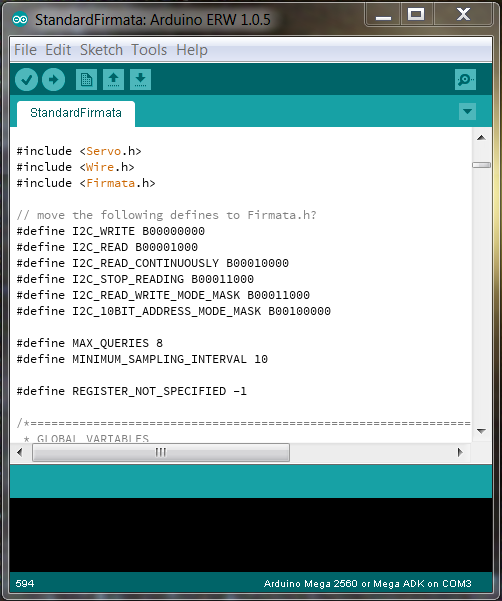The image size is (502, 601).
Task: Click the vertical scrollbar thumb
Action: click(482, 165)
